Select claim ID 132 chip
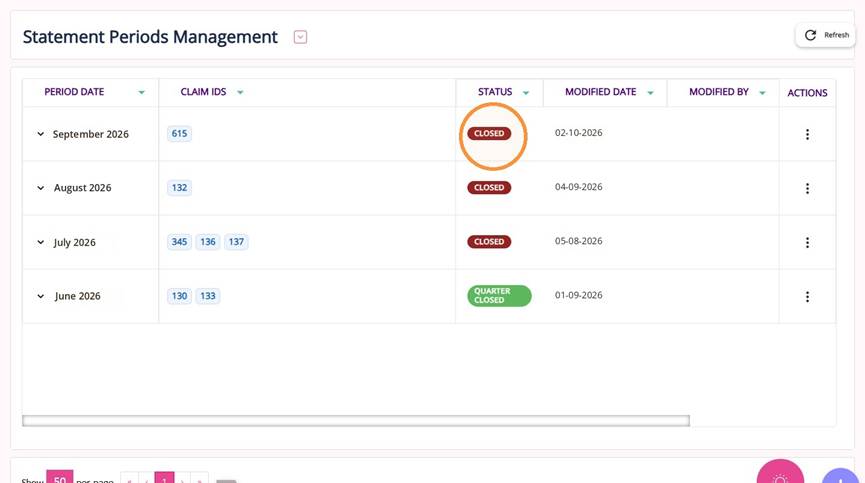 point(179,187)
